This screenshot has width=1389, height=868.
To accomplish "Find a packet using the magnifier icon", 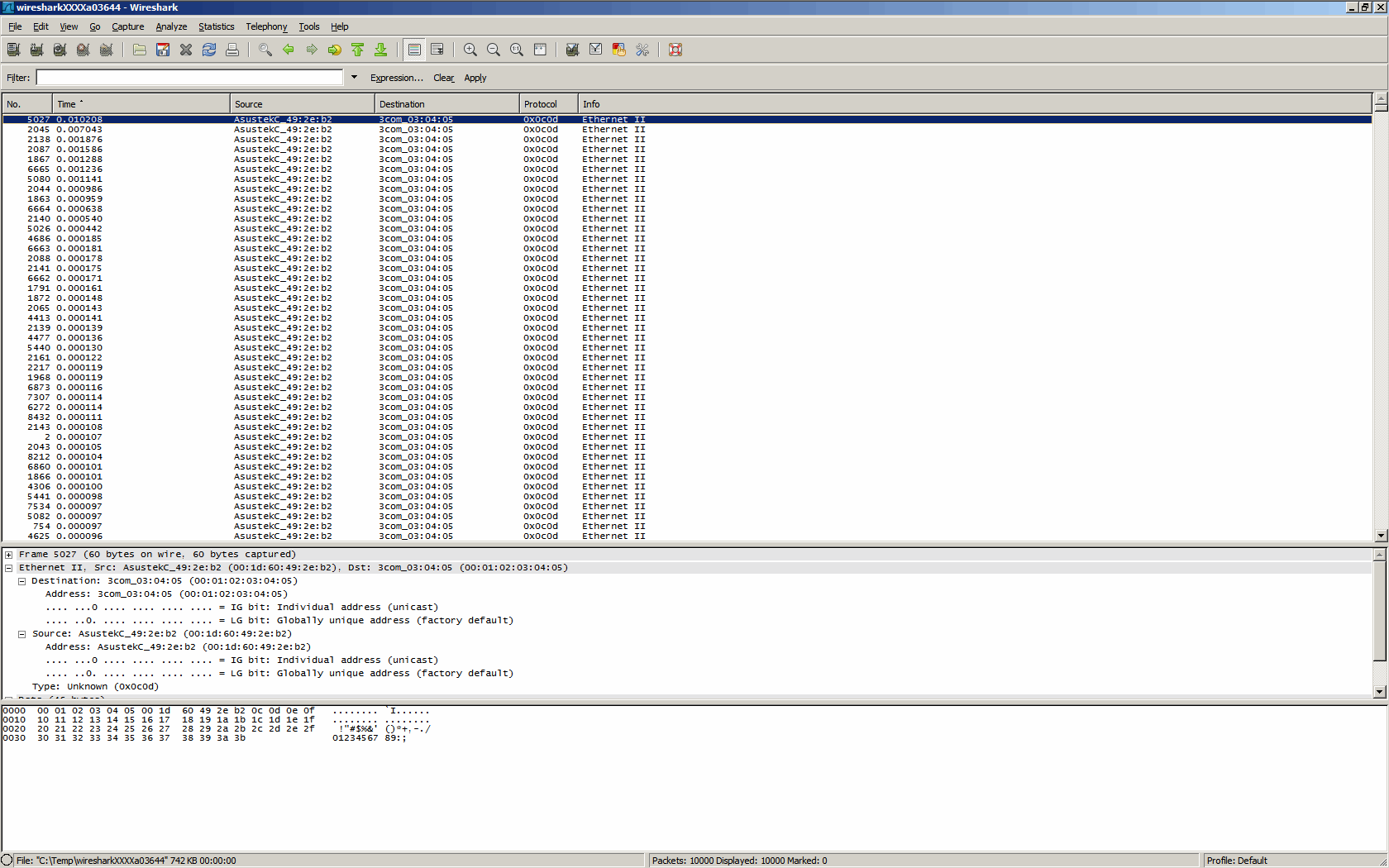I will coord(265,50).
